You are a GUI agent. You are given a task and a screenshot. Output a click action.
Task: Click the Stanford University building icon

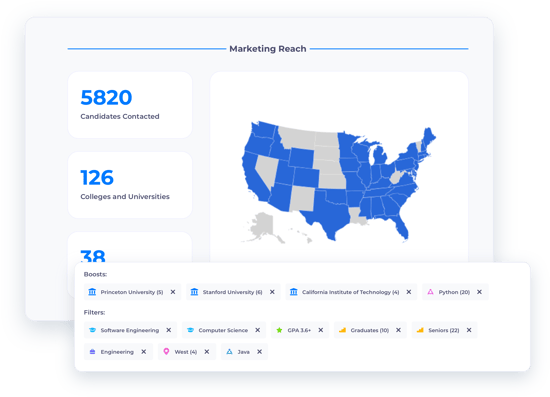[194, 292]
